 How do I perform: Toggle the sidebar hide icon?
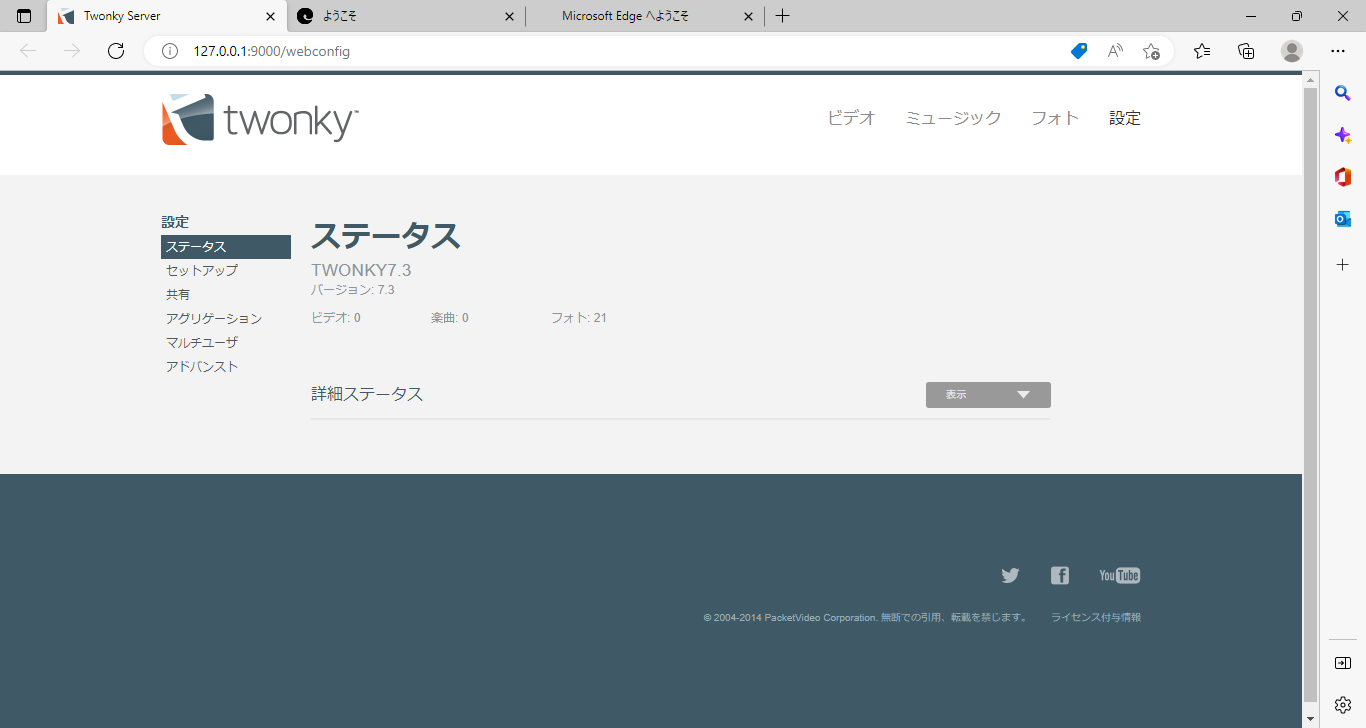coord(1343,663)
